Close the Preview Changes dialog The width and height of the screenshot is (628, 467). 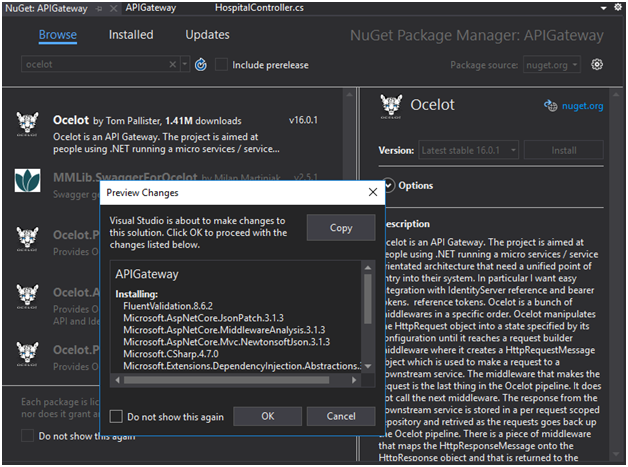coord(373,192)
